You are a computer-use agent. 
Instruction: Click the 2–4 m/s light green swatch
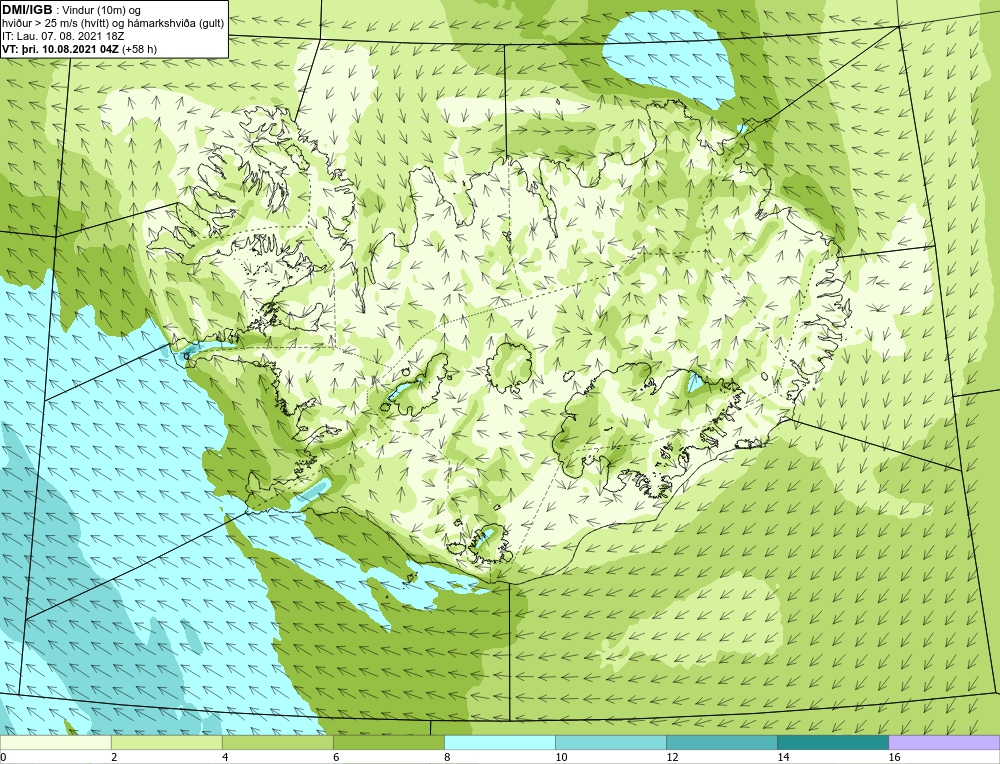166,742
